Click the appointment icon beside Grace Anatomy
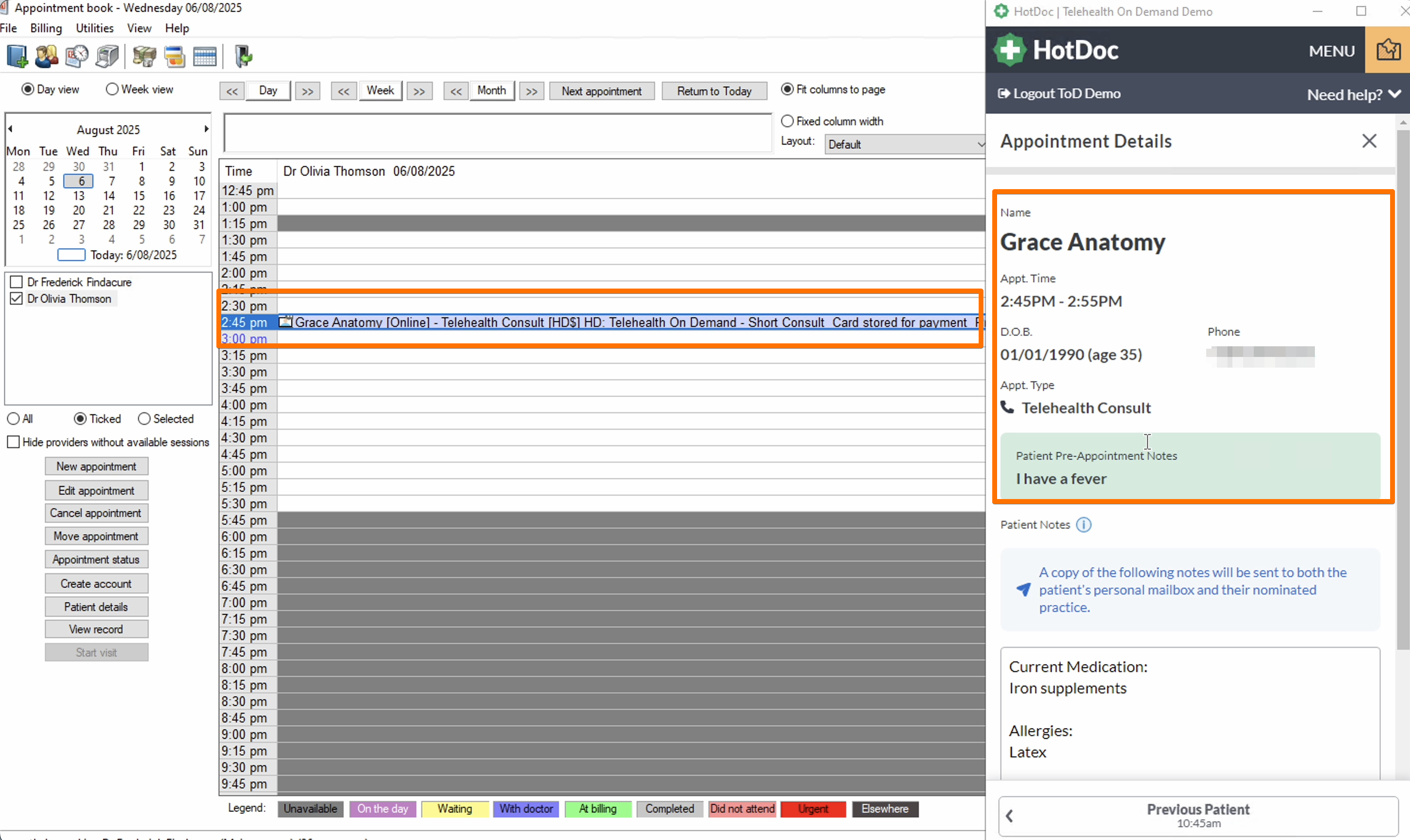 [x=285, y=322]
